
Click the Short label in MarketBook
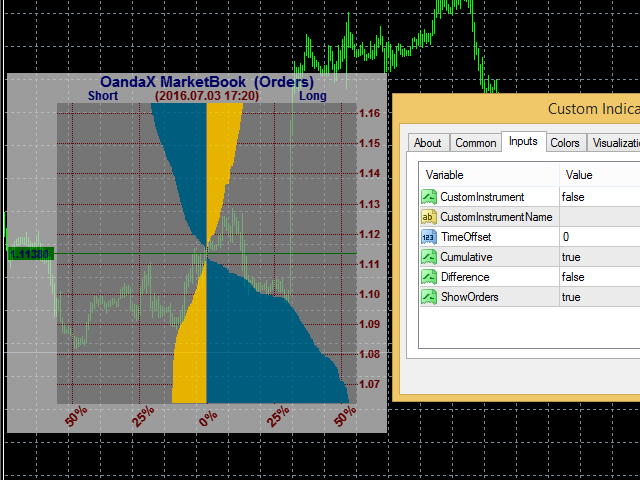(103, 96)
